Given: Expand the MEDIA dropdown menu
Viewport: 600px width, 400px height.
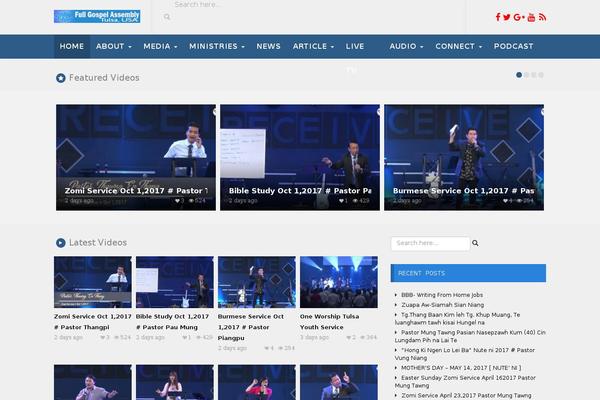Looking at the screenshot, I should 160,46.
